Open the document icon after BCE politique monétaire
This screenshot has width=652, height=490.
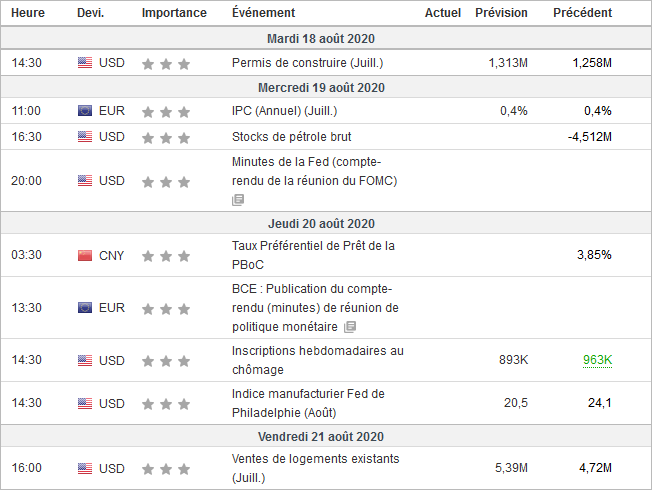tap(349, 327)
